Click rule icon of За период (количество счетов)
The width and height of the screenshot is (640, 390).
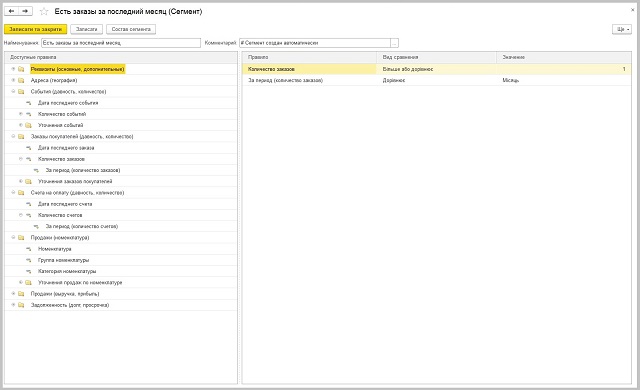tap(36, 226)
